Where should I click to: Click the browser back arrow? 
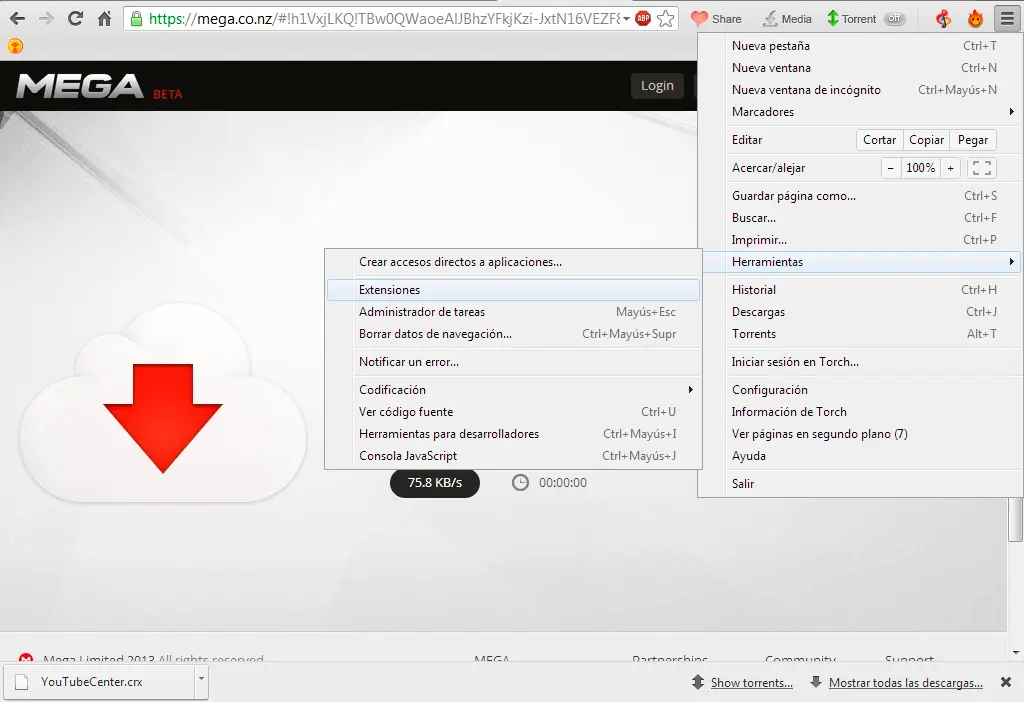18,19
